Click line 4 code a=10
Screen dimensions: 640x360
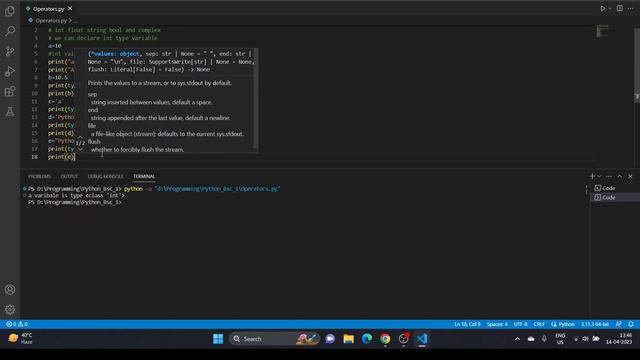(55, 46)
